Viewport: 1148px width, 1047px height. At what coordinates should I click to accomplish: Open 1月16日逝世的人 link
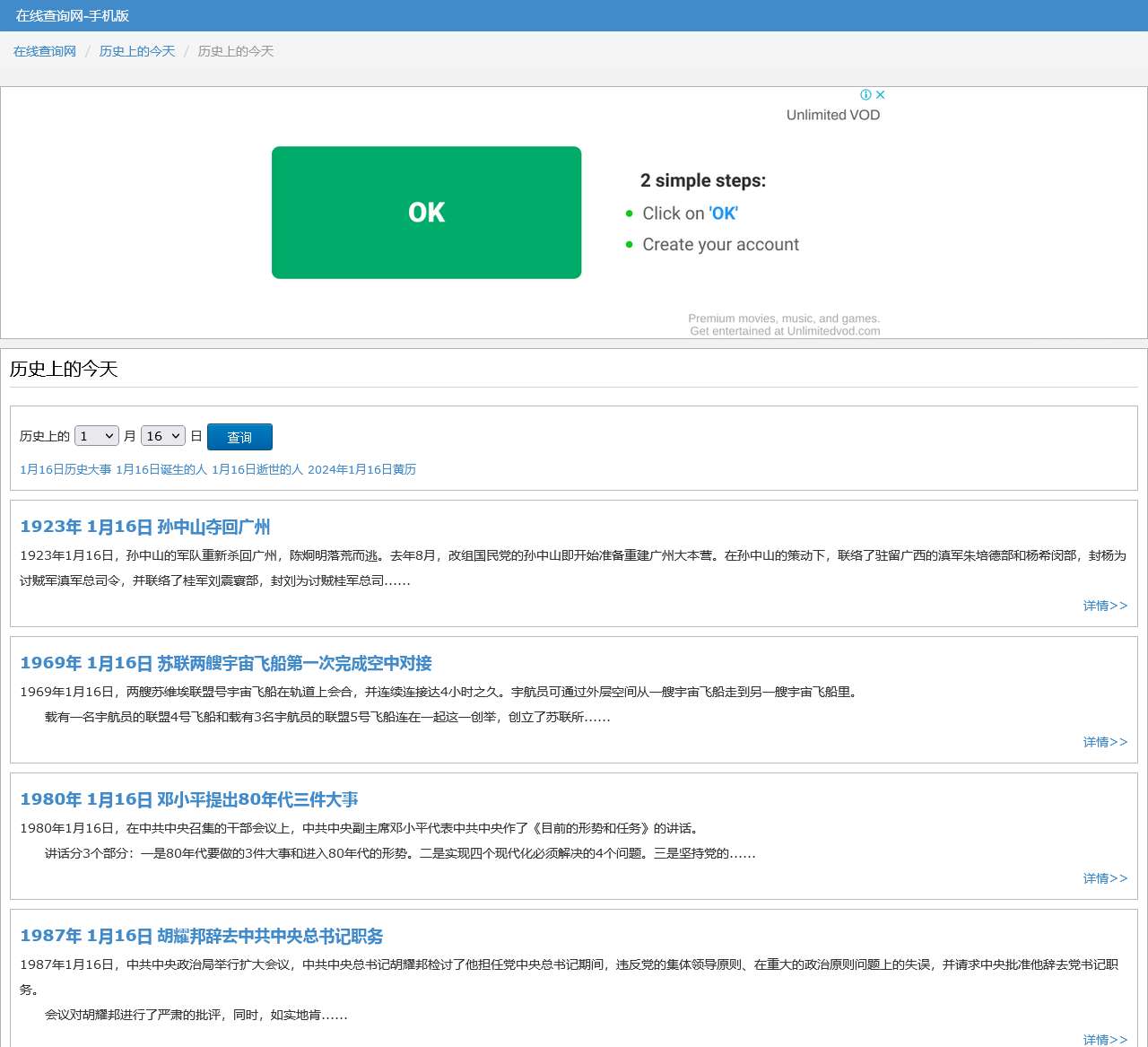[x=257, y=469]
